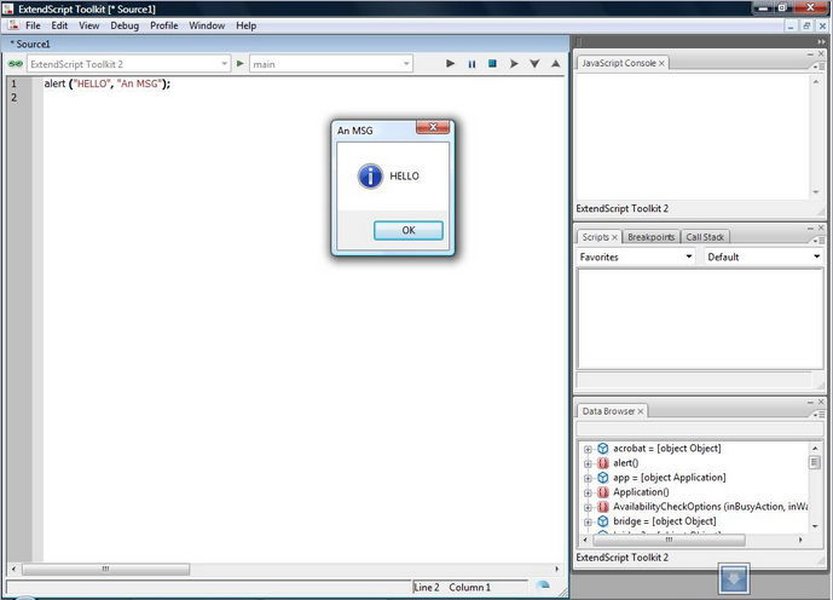The image size is (833, 600).
Task: Click the AvailabilityCheckOptions red function icon
Action: coord(602,507)
